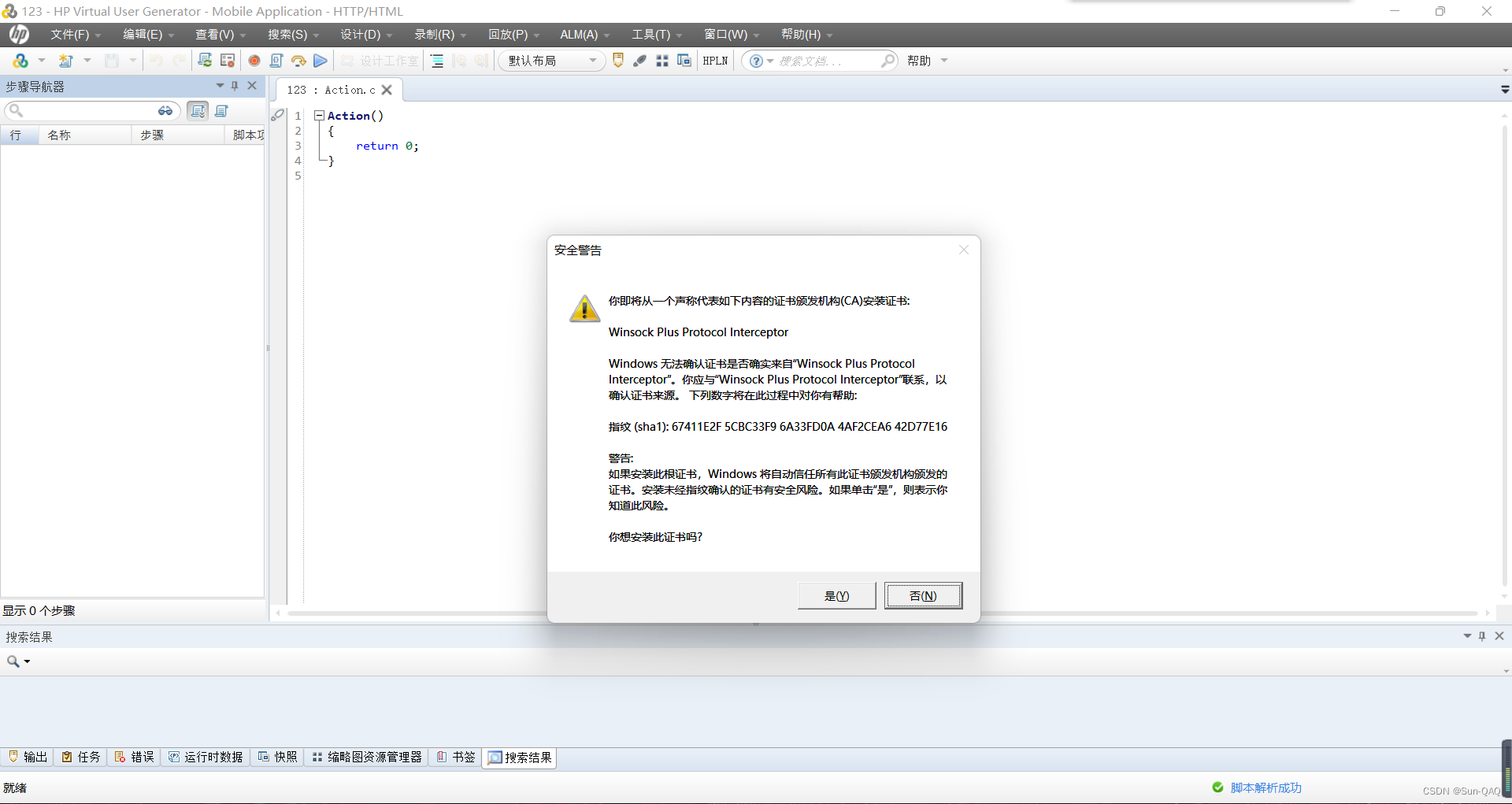This screenshot has width=1512, height=804.
Task: Click the 步骤 column header
Action: click(178, 135)
